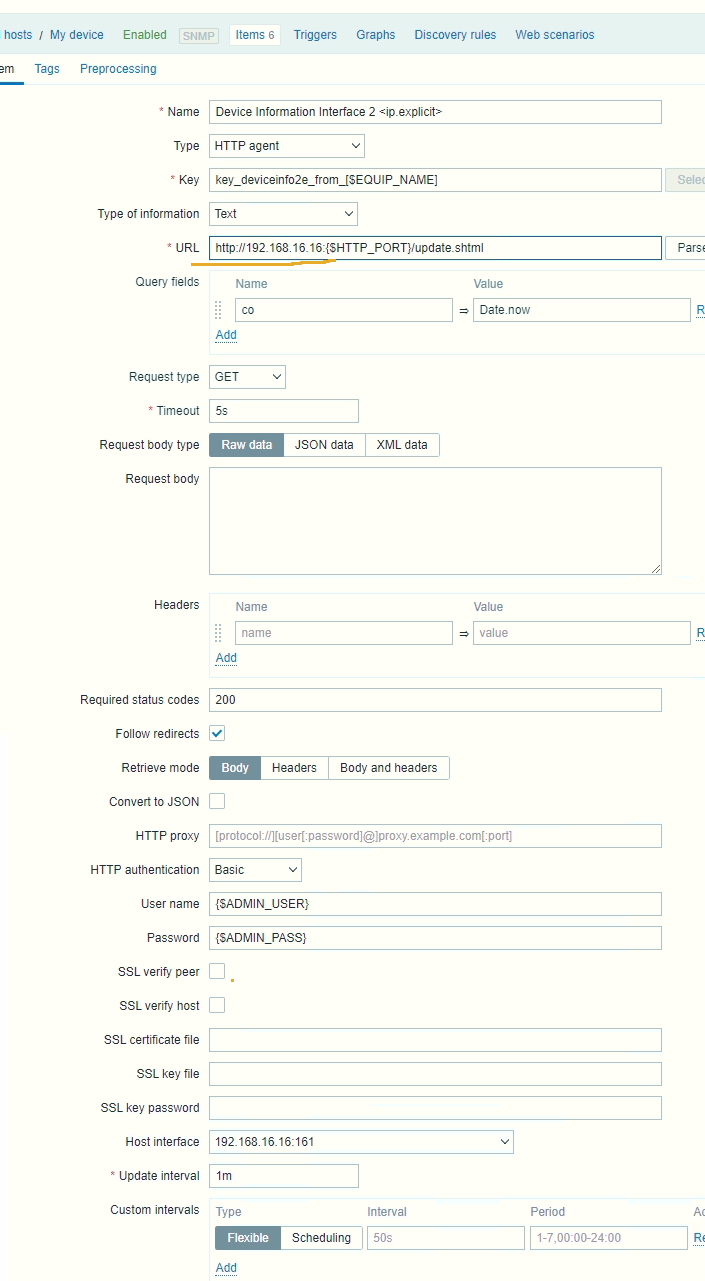Click drag handle icon in Headers row
705x1281 pixels.
219,633
